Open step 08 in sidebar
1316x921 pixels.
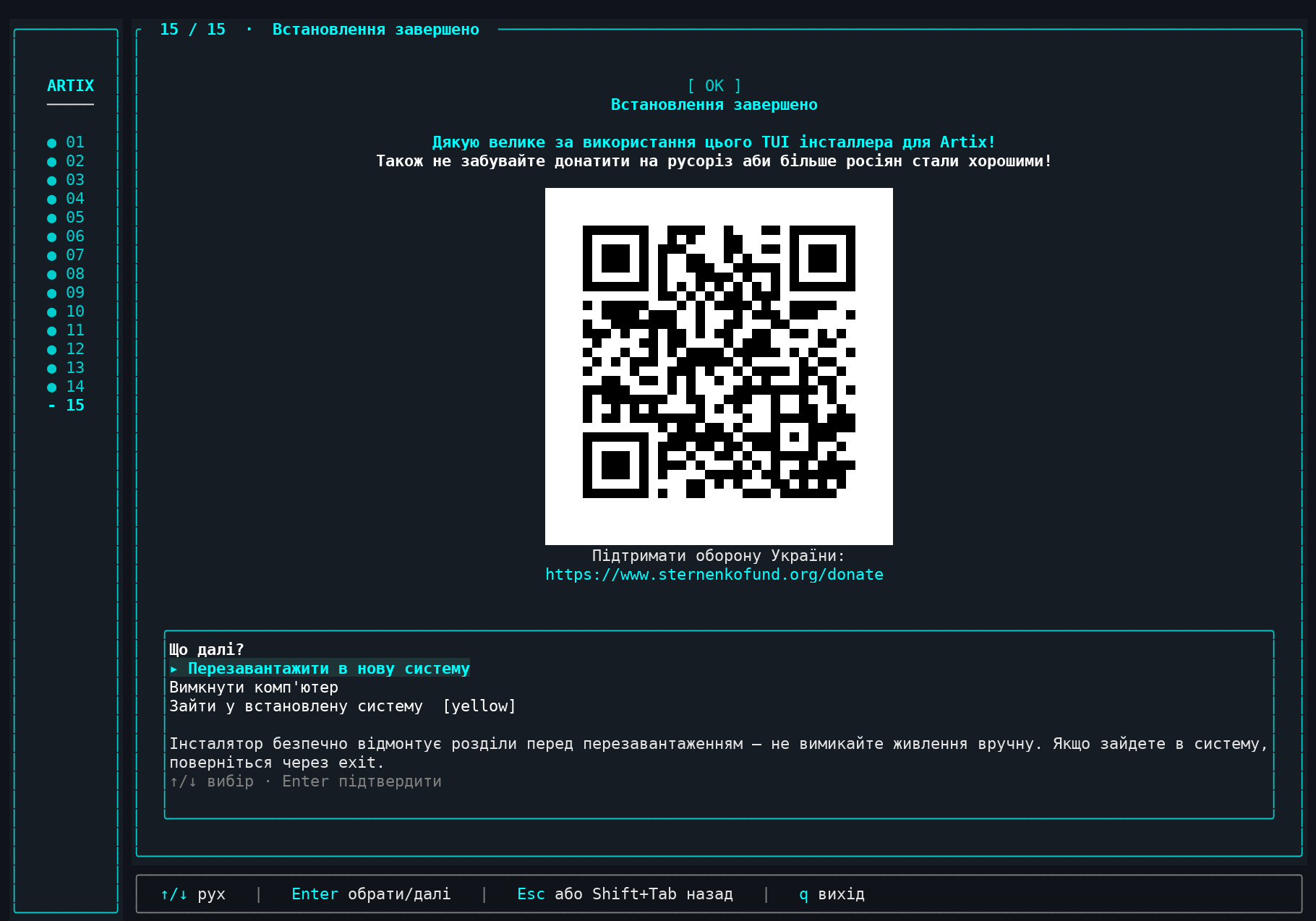pyautogui.click(x=66, y=274)
